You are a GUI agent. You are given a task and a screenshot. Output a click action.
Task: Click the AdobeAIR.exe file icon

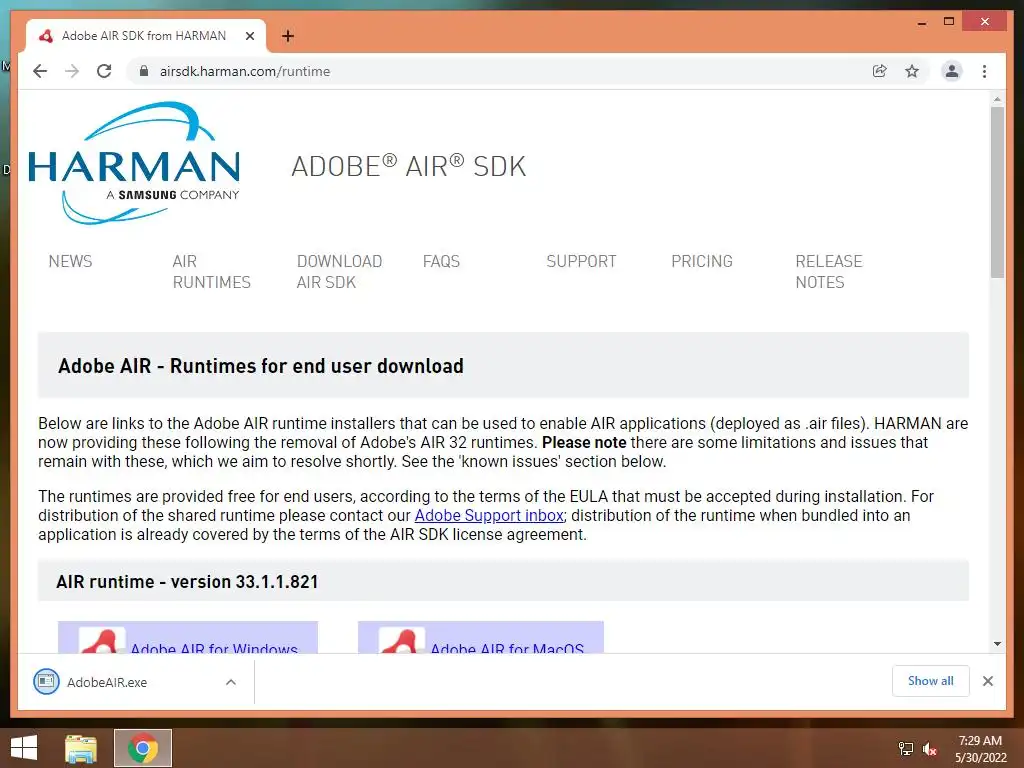point(46,682)
